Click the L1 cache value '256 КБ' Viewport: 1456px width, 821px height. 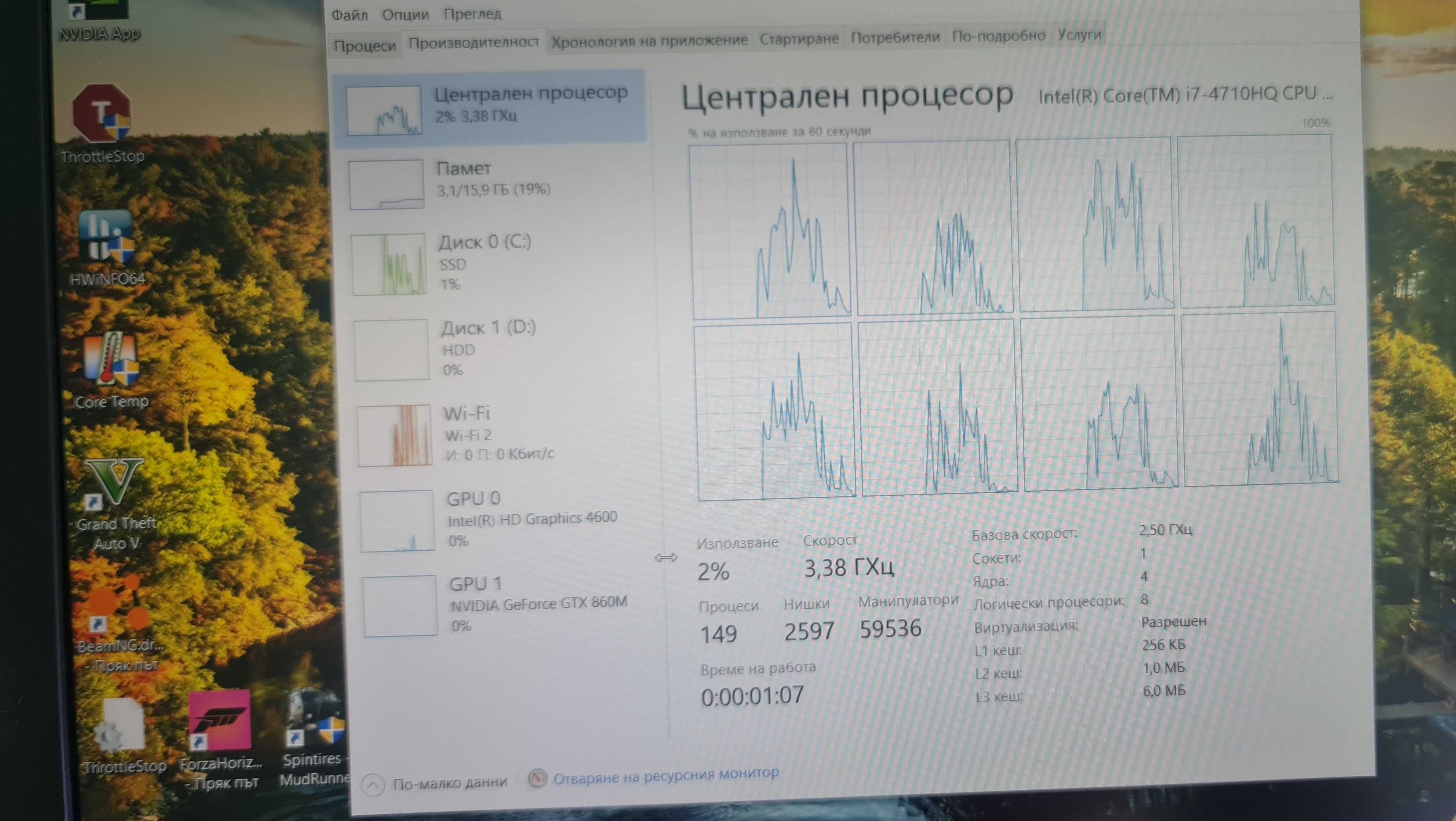[1163, 645]
